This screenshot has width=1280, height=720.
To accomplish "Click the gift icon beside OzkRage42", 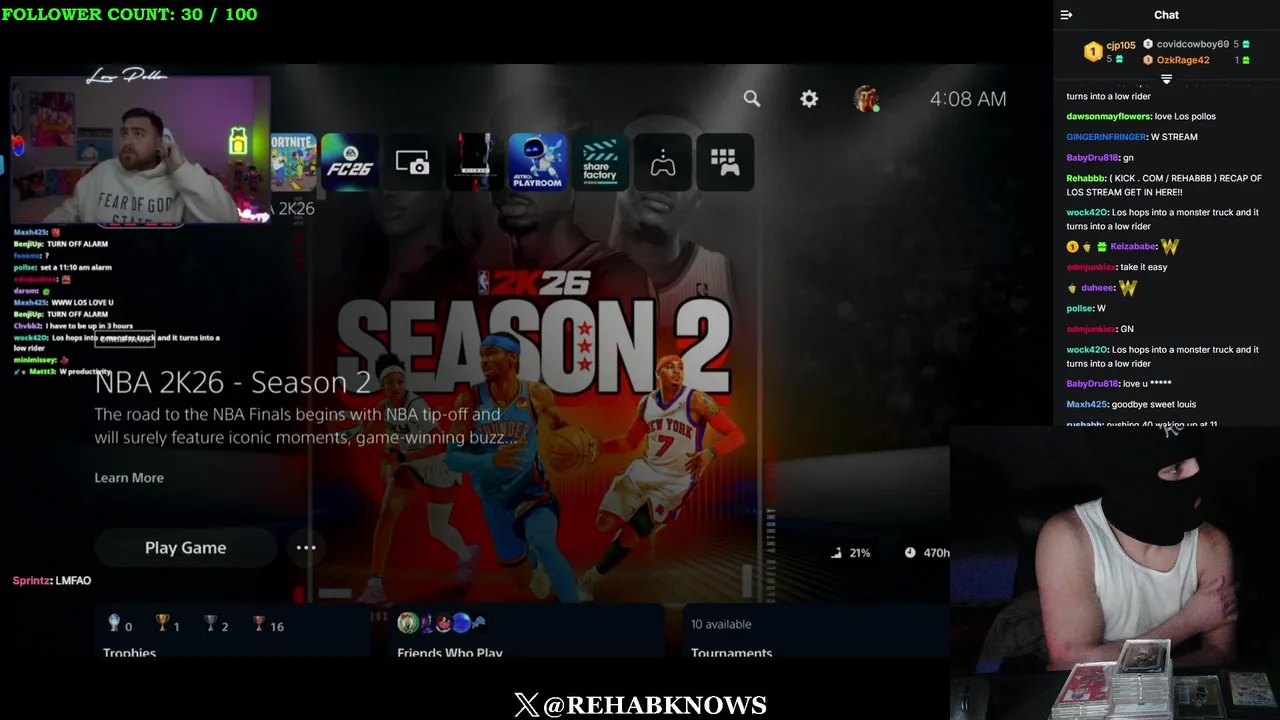I will [1245, 60].
